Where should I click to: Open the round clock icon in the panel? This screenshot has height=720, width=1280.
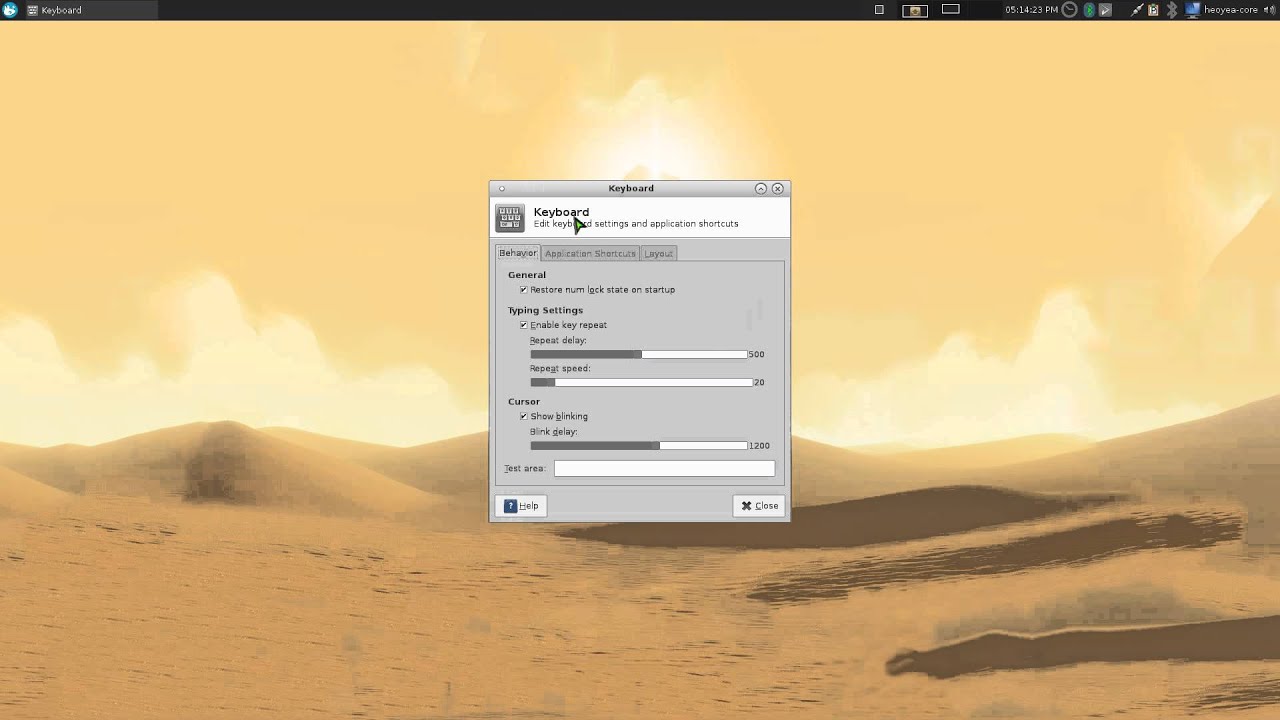coord(1069,10)
